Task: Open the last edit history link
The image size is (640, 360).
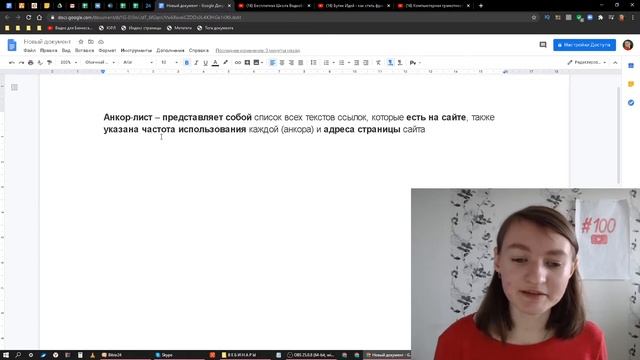Action: [258, 50]
